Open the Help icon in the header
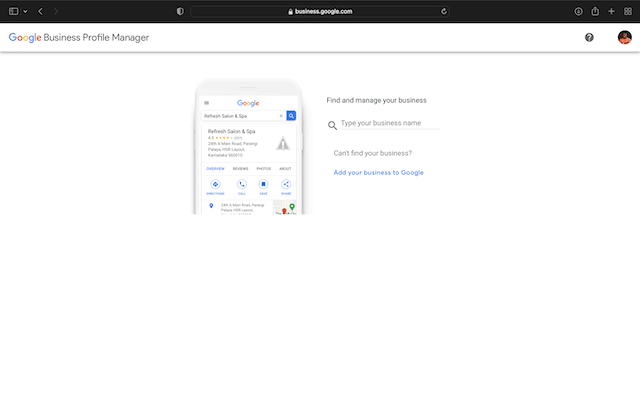The height and width of the screenshot is (400, 640). [x=589, y=37]
